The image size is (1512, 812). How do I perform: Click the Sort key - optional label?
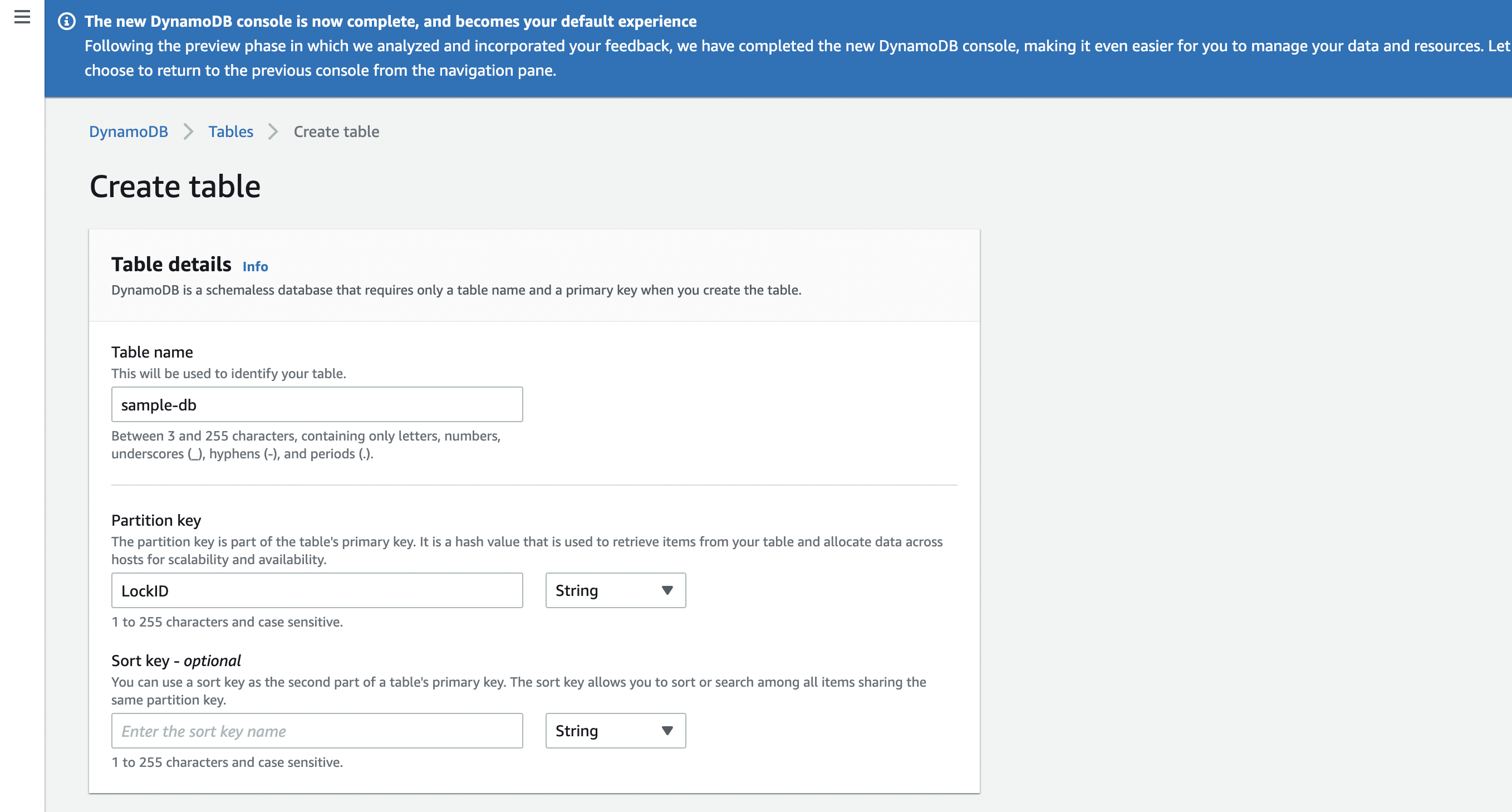point(176,661)
